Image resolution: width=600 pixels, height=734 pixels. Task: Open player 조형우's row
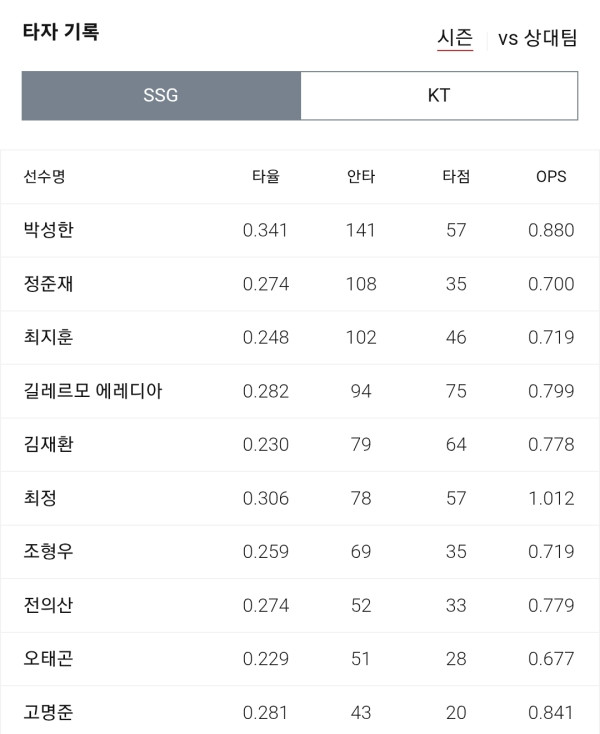tap(300, 552)
